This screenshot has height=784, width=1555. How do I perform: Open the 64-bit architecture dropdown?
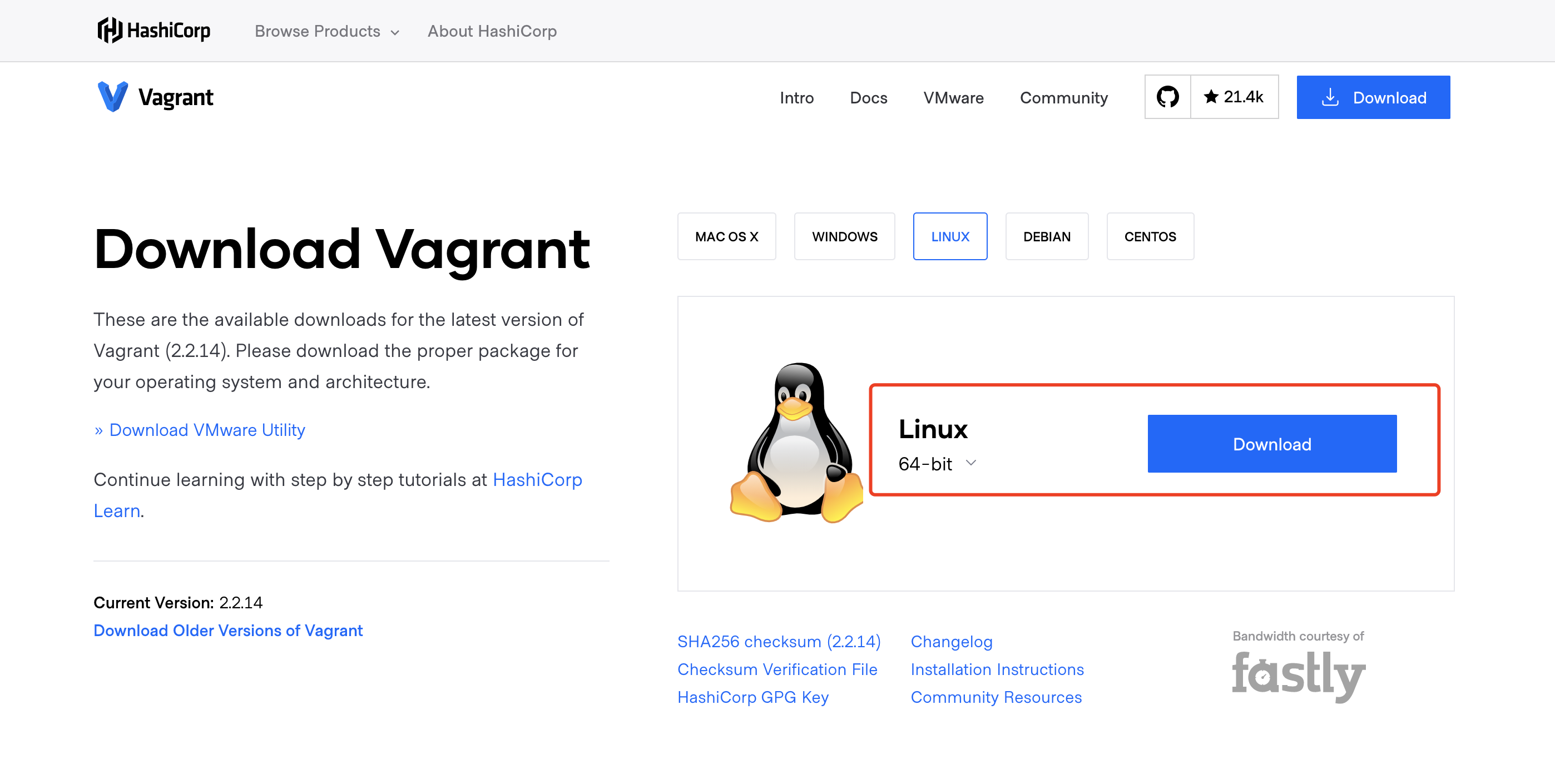pos(937,464)
